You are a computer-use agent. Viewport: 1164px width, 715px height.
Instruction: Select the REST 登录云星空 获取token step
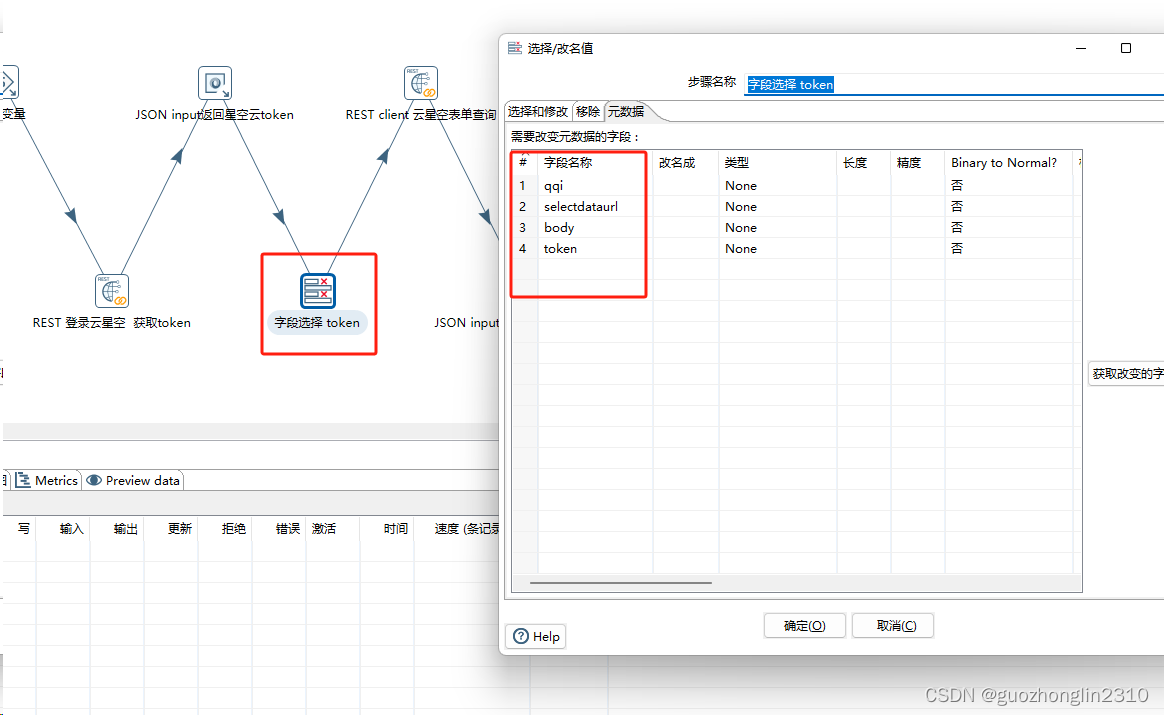click(x=112, y=290)
